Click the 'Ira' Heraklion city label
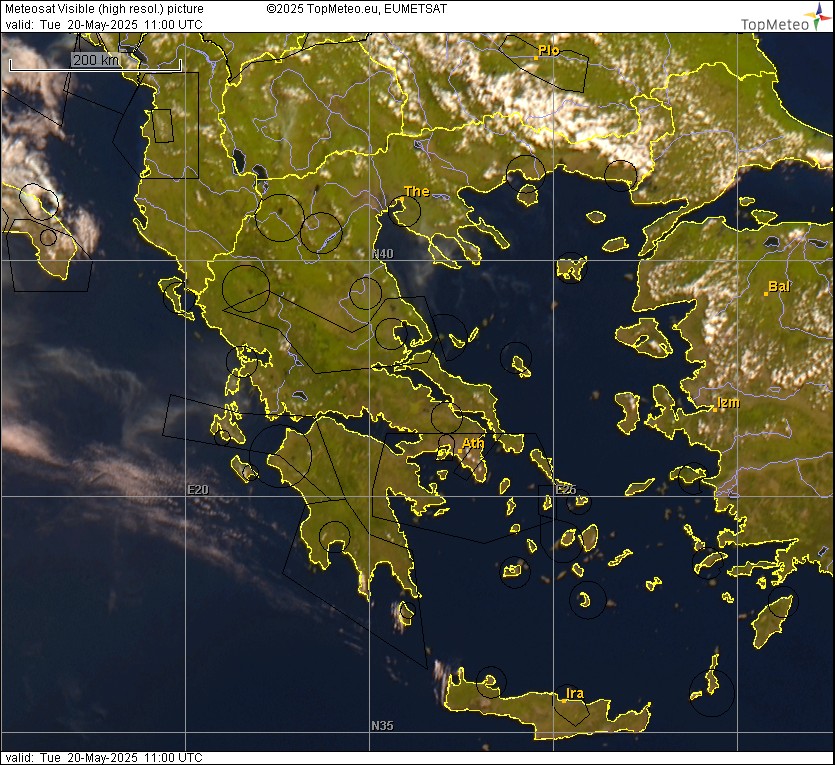This screenshot has height=765, width=835. [x=575, y=693]
